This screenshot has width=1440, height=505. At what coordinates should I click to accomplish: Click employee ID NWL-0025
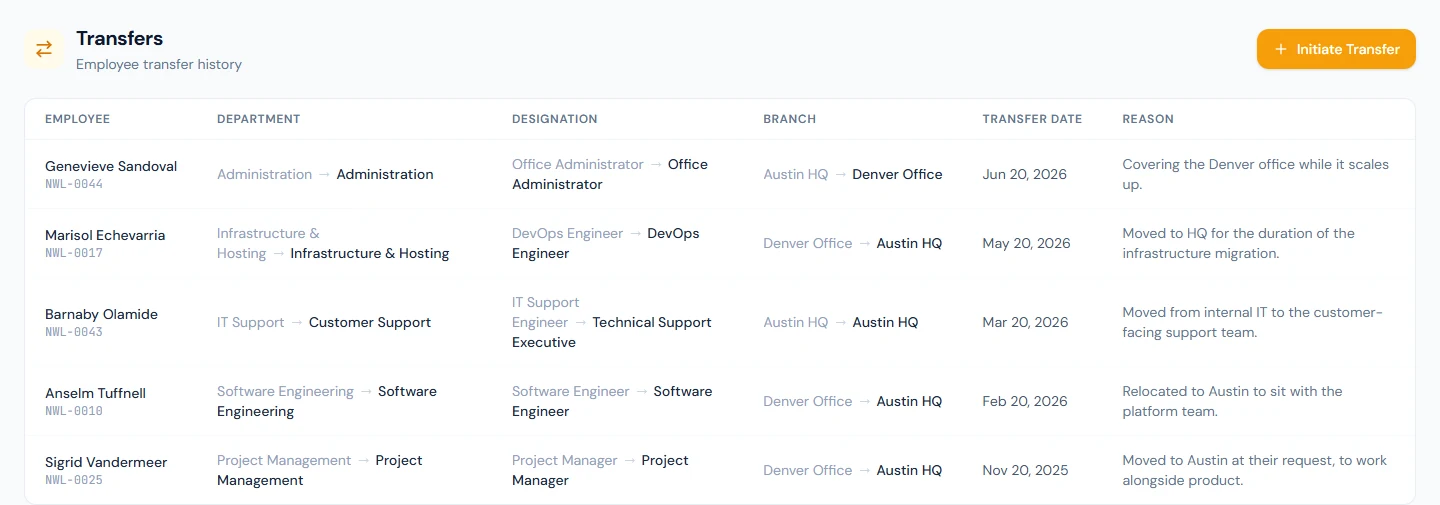point(74,480)
